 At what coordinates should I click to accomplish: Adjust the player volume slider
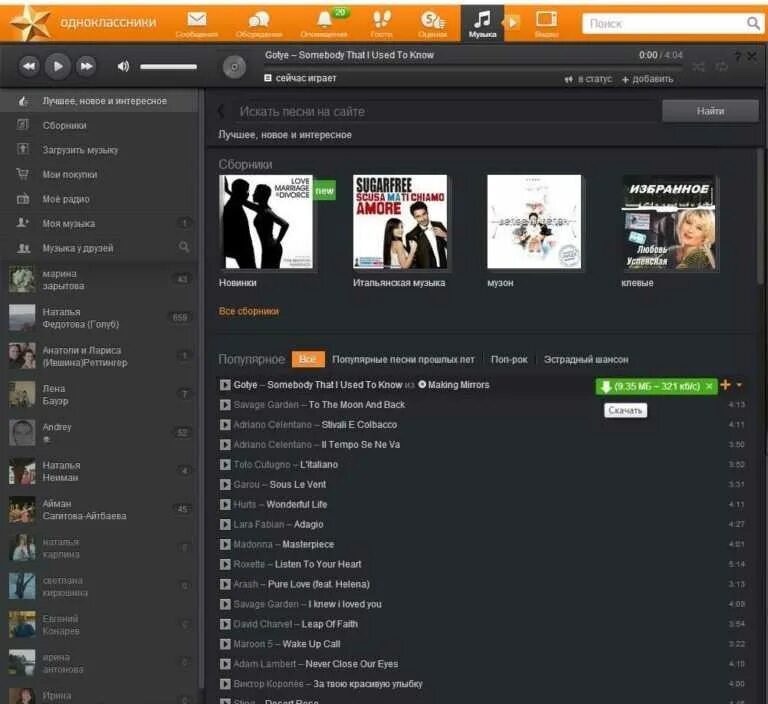pos(168,67)
